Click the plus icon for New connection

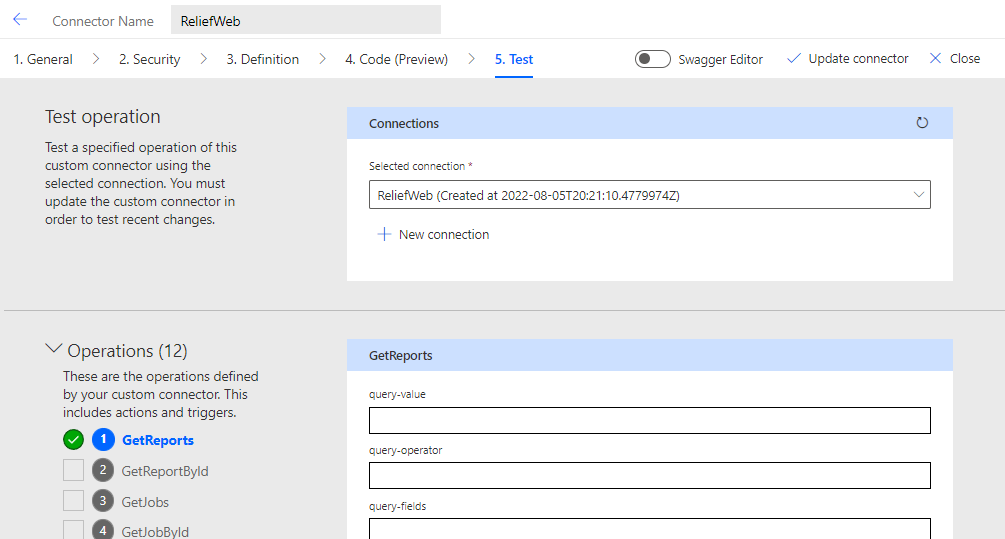click(384, 234)
